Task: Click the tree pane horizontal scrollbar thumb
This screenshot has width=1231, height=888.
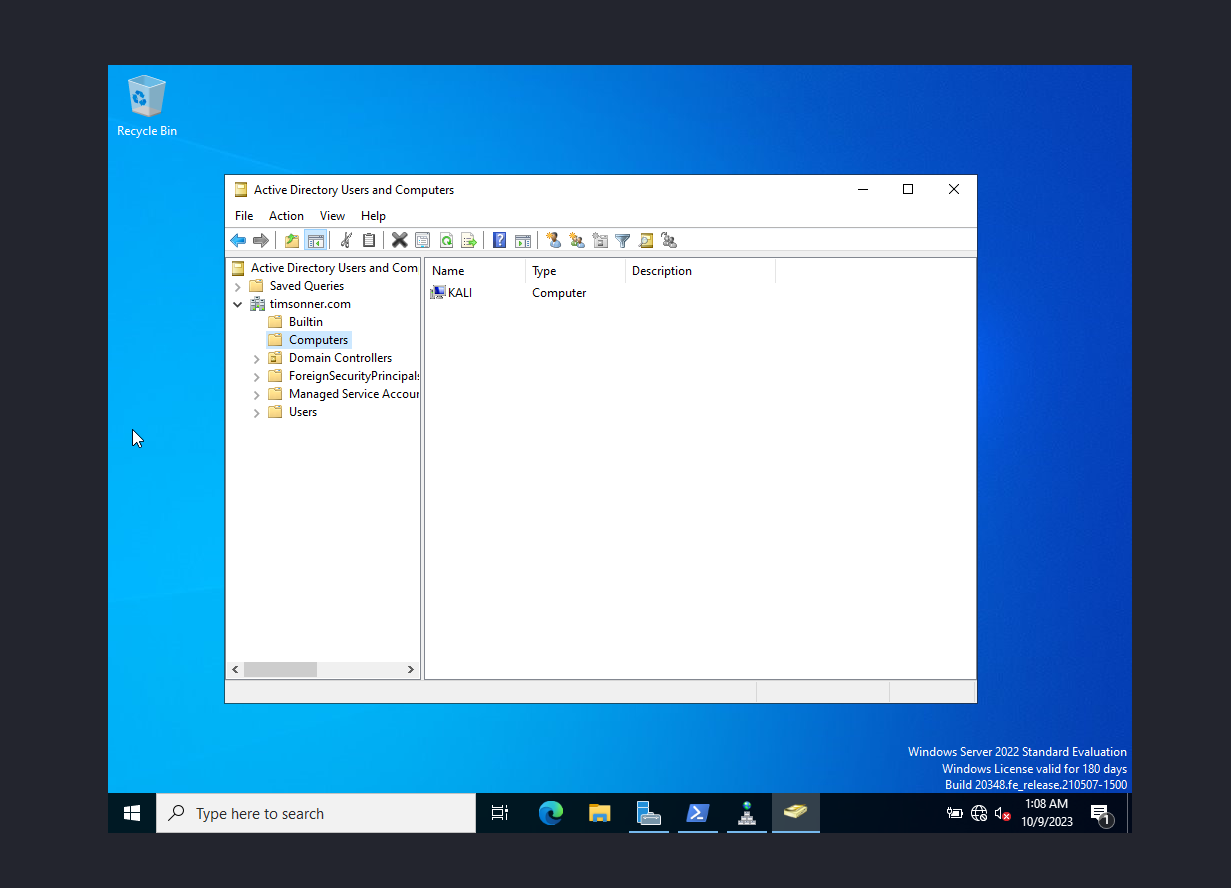Action: (280, 670)
